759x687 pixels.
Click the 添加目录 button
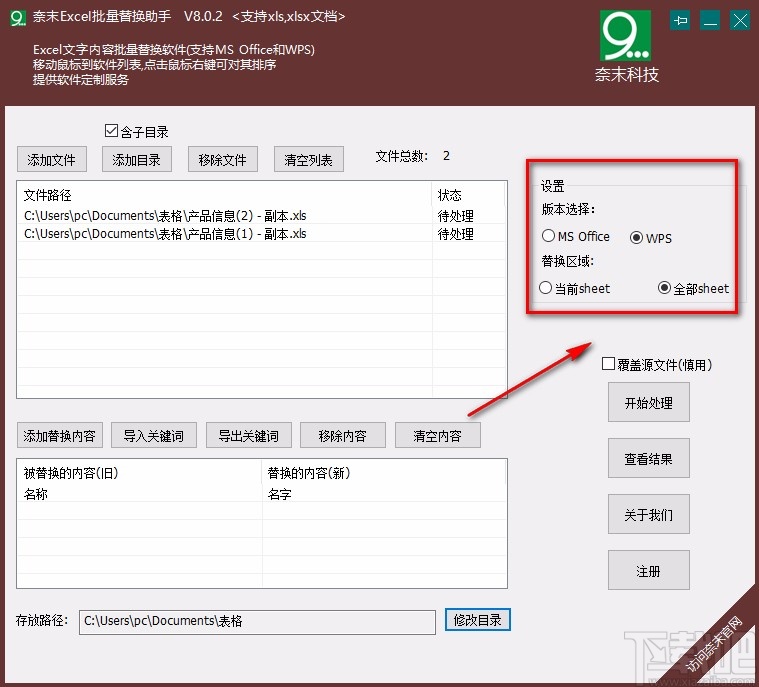(137, 159)
